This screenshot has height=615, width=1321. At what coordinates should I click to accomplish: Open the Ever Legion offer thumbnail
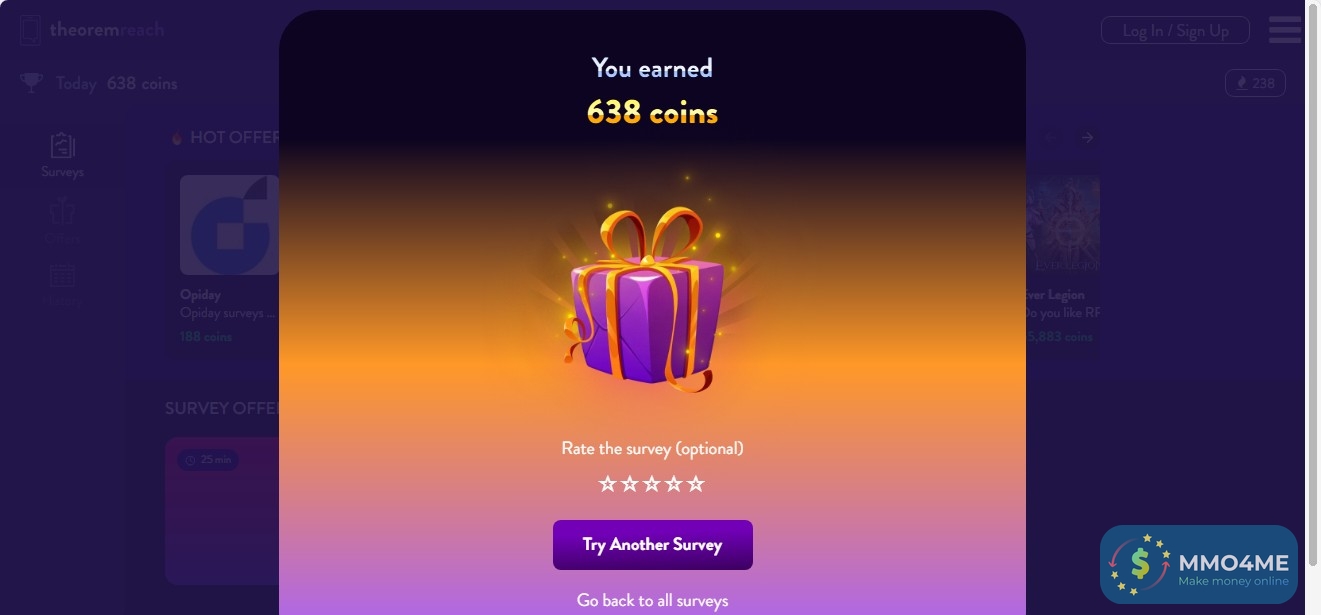pyautogui.click(x=1063, y=225)
